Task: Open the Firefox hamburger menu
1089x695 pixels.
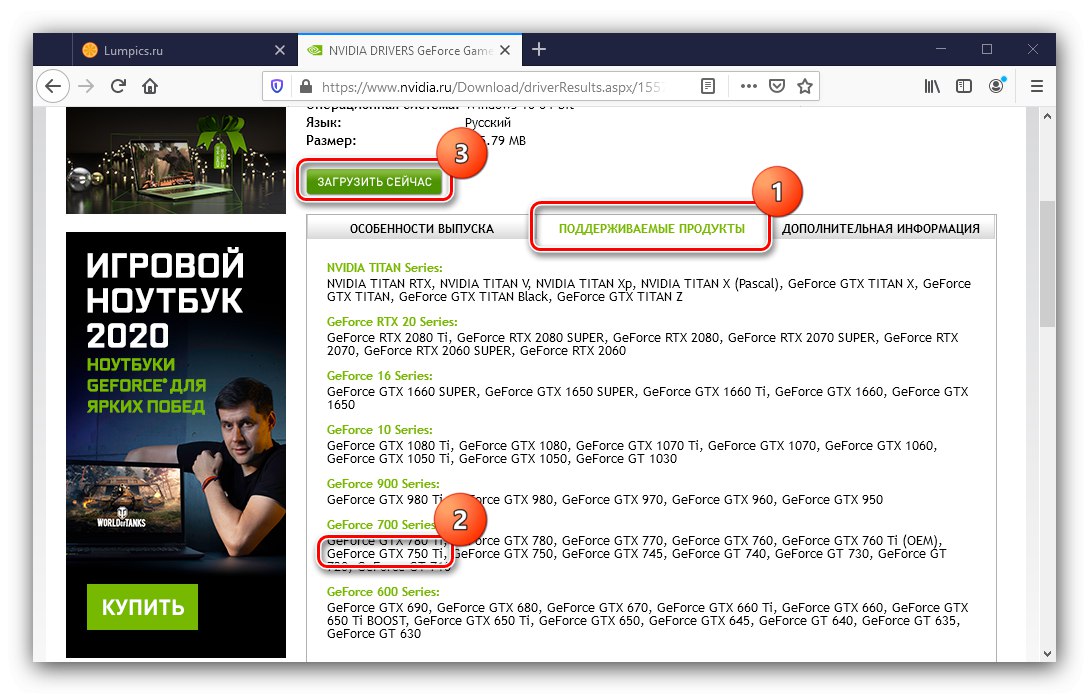Action: coord(1037,86)
